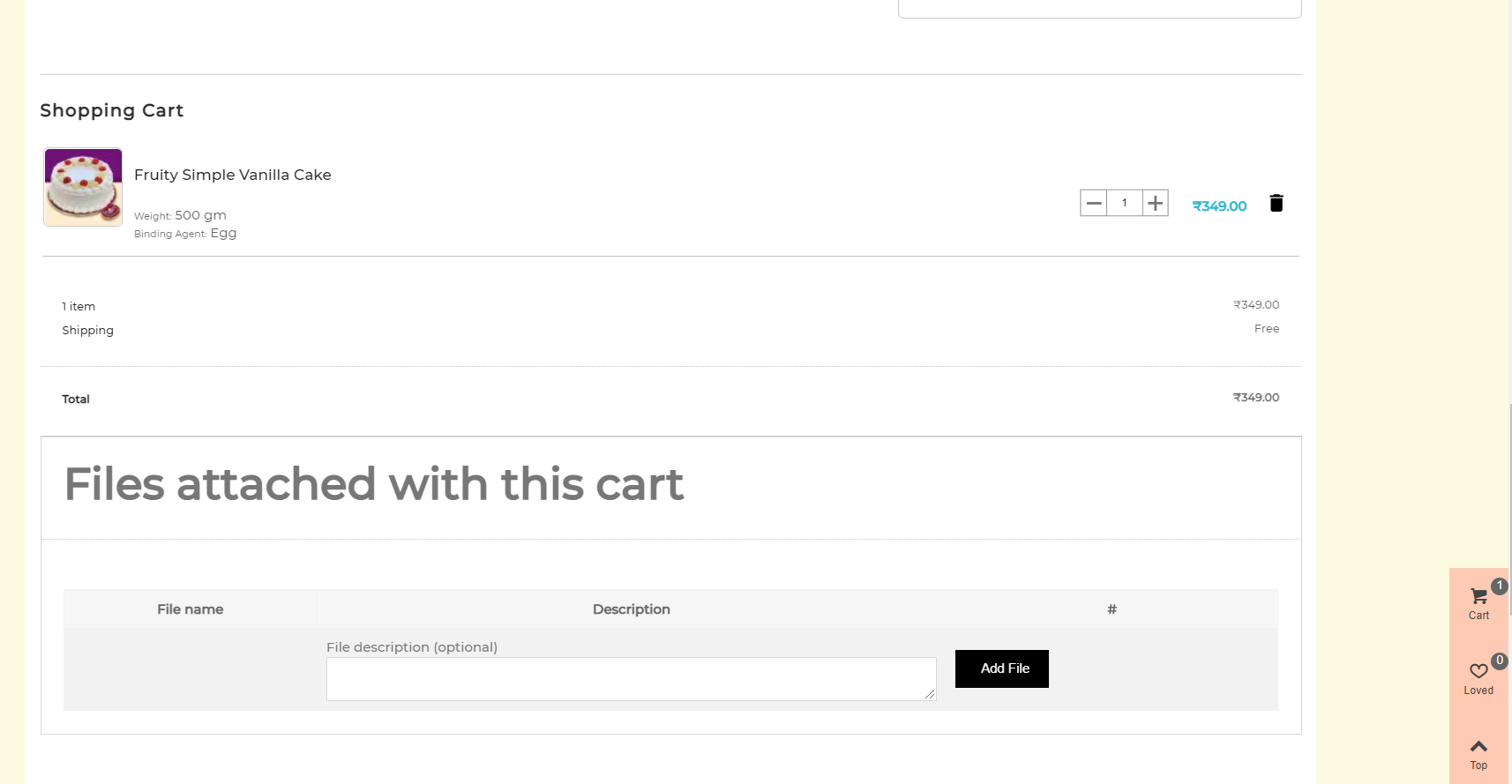Decrease cake quantity with minus button
This screenshot has width=1512, height=784.
(1094, 203)
